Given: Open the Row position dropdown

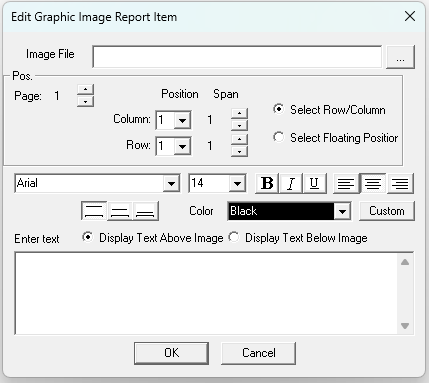Looking at the screenshot, I should pos(182,146).
